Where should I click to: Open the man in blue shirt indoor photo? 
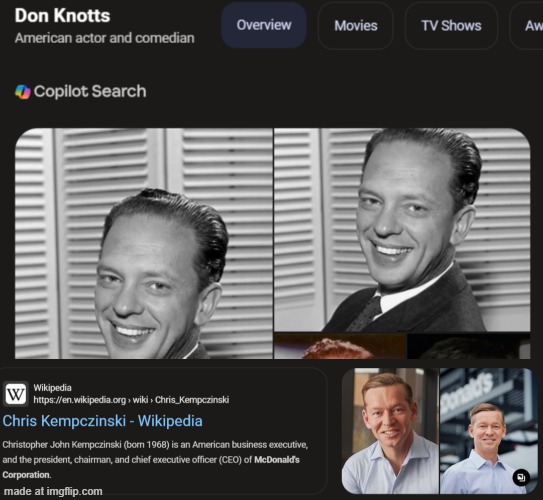coord(390,431)
